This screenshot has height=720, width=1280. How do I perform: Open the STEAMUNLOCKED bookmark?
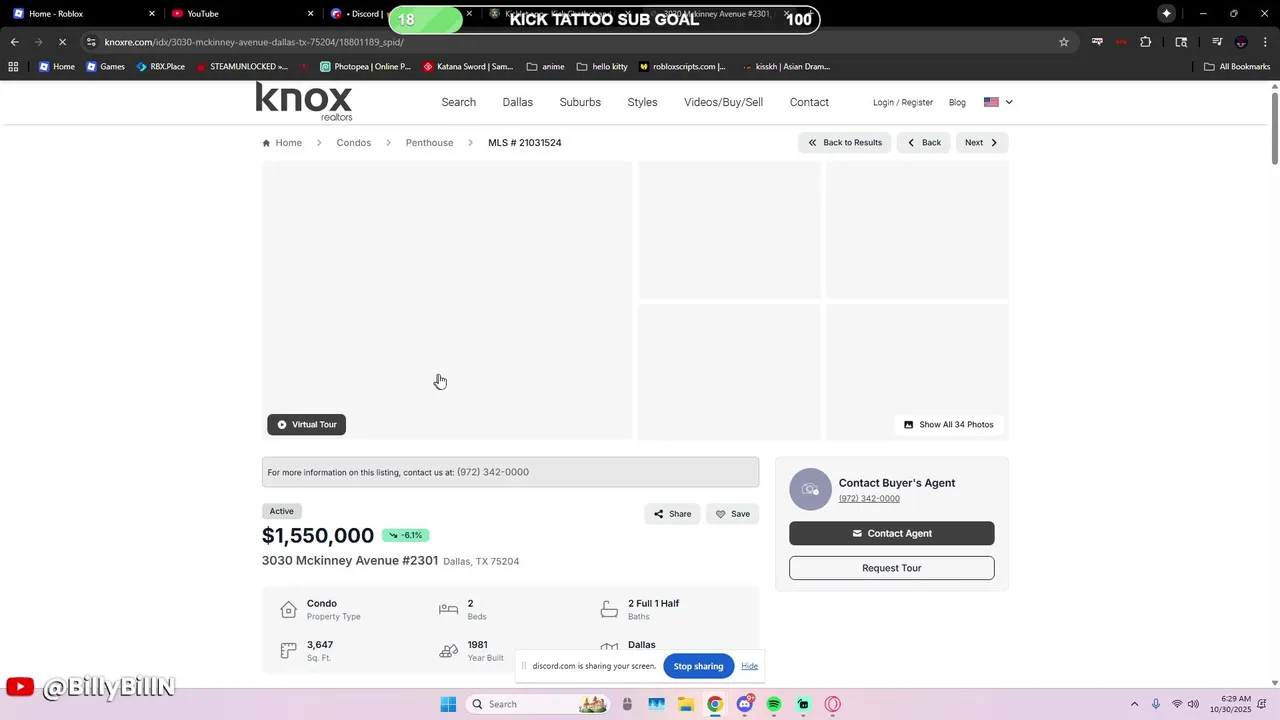[x=242, y=67]
